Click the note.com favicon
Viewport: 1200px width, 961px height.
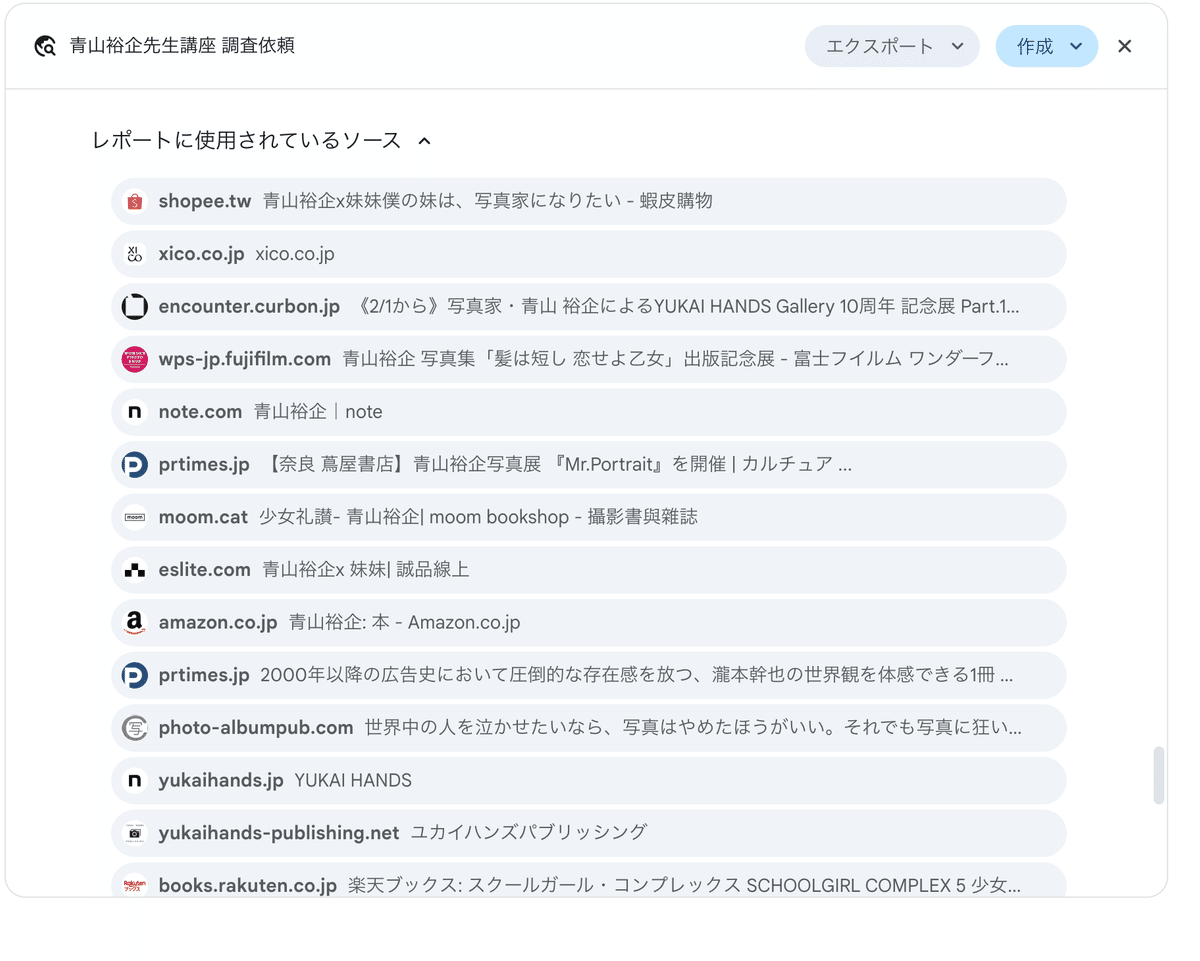(134, 412)
